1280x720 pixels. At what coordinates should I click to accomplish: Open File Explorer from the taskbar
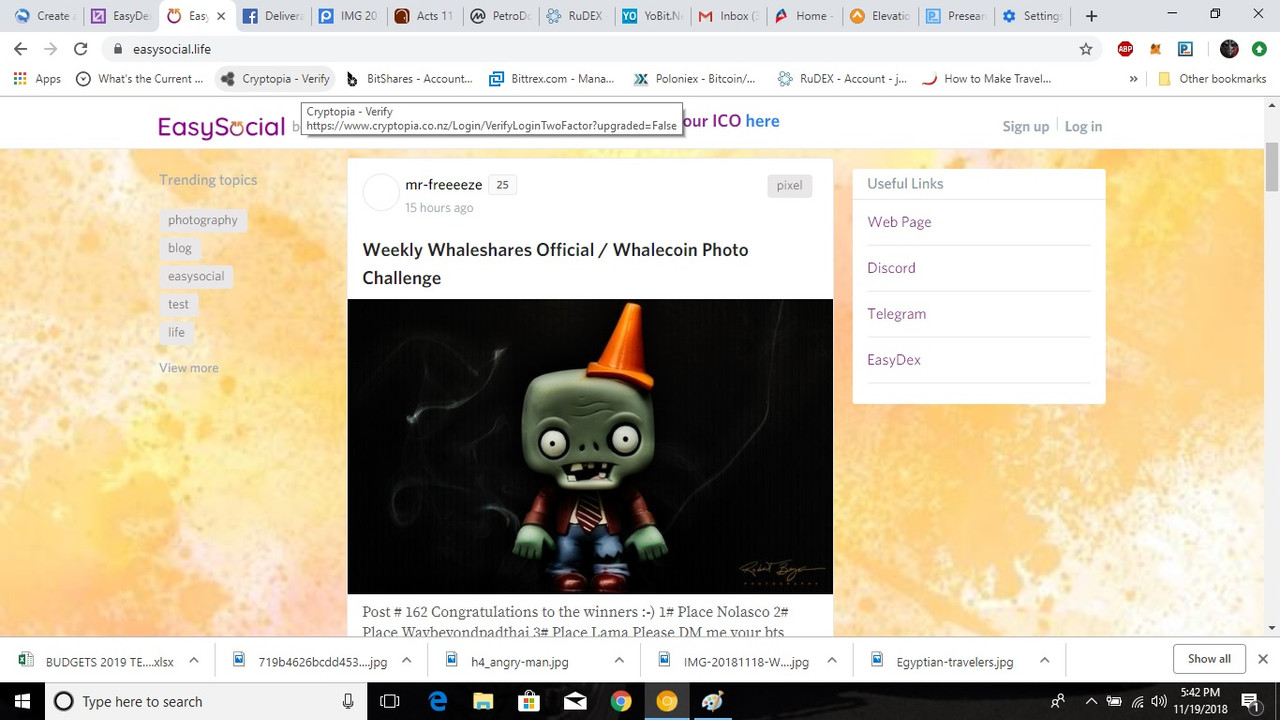483,701
